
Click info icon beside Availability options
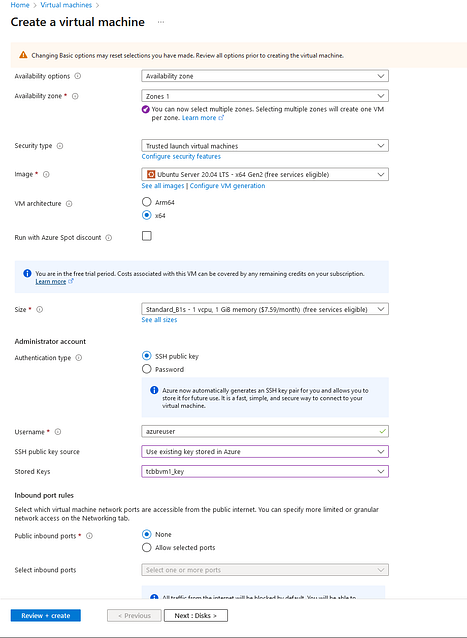click(x=78, y=76)
